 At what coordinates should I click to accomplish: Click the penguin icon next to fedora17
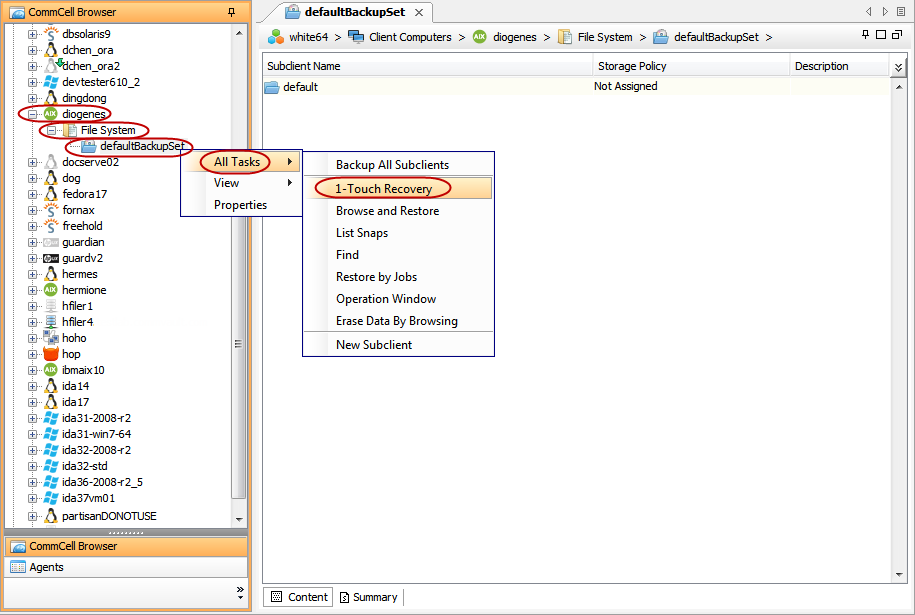point(51,194)
